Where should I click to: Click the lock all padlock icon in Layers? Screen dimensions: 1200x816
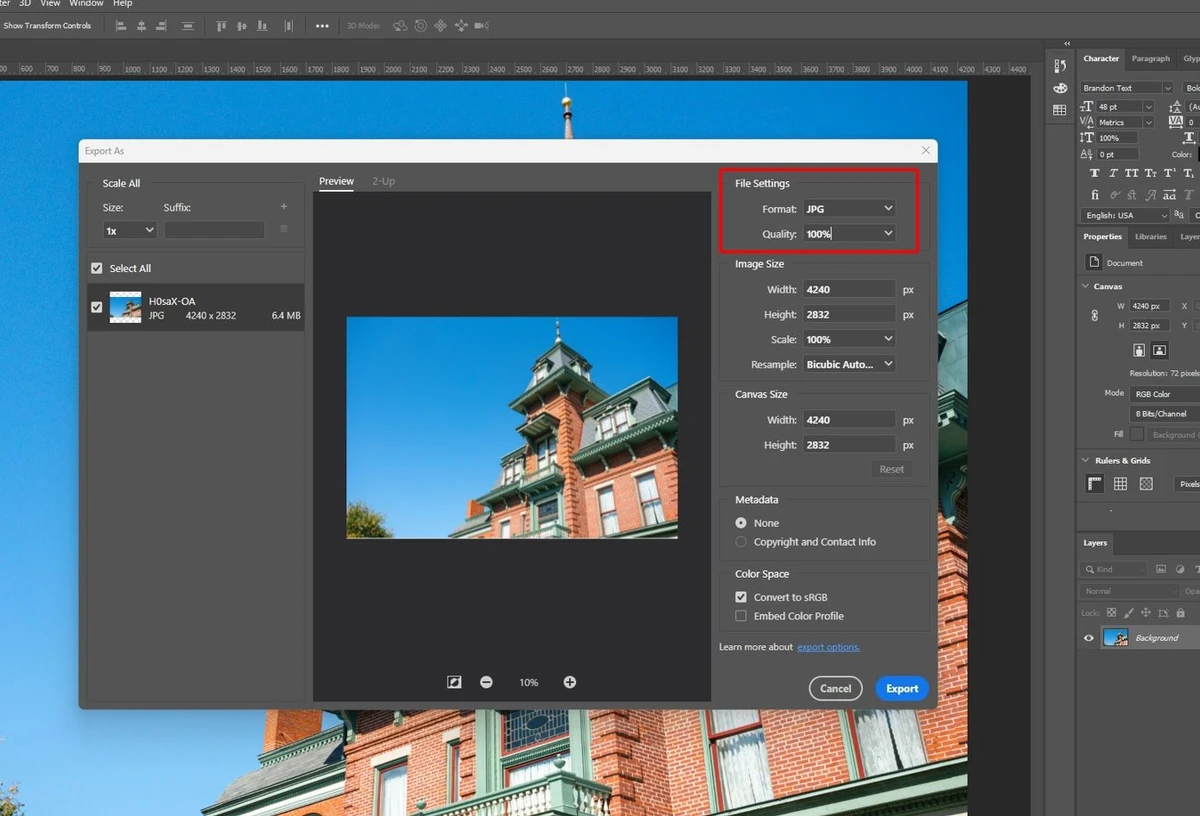pos(1181,613)
